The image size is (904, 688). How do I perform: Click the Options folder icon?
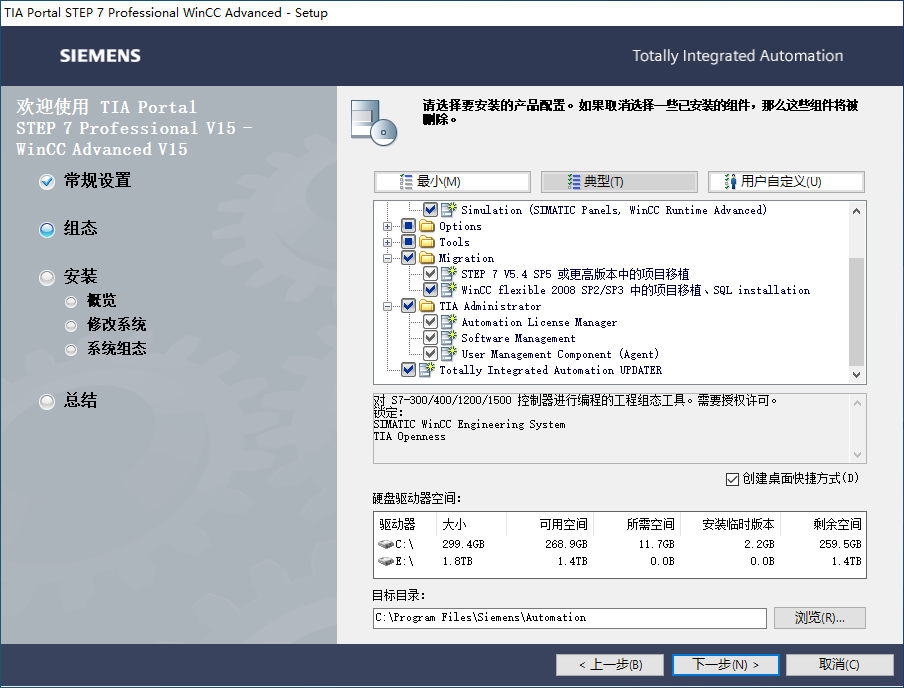click(x=427, y=225)
